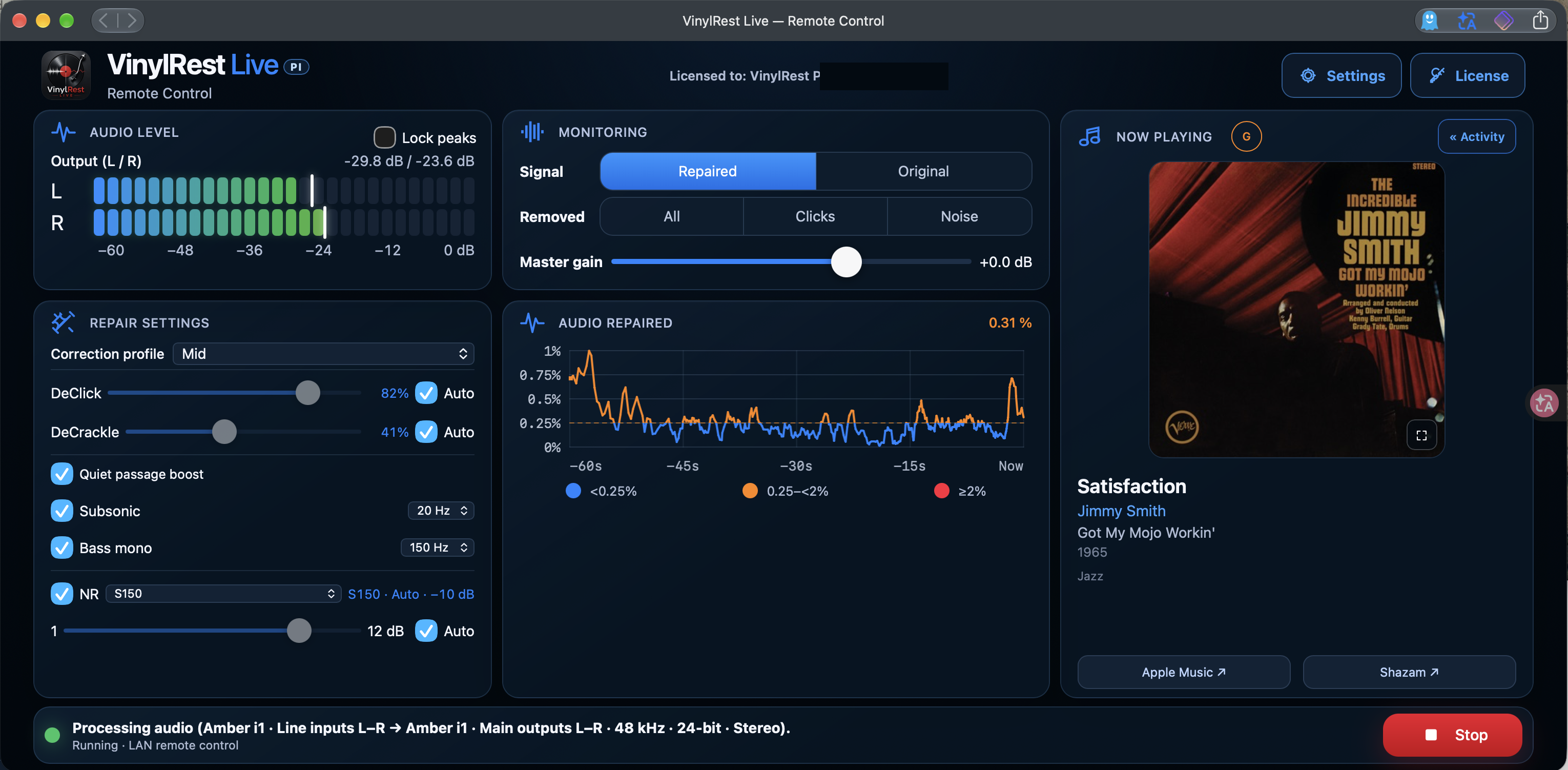This screenshot has height=770, width=1568.
Task: Click the Audio Level waveform icon
Action: click(x=64, y=132)
